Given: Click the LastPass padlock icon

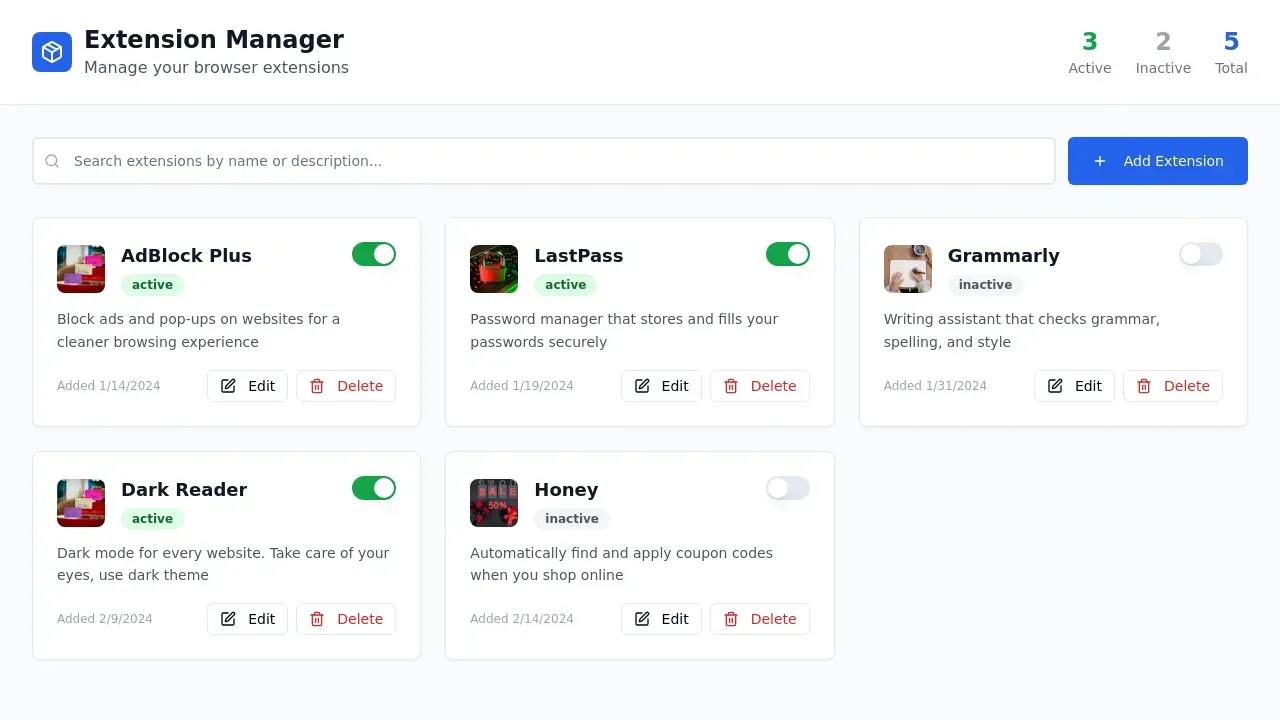Looking at the screenshot, I should [494, 268].
